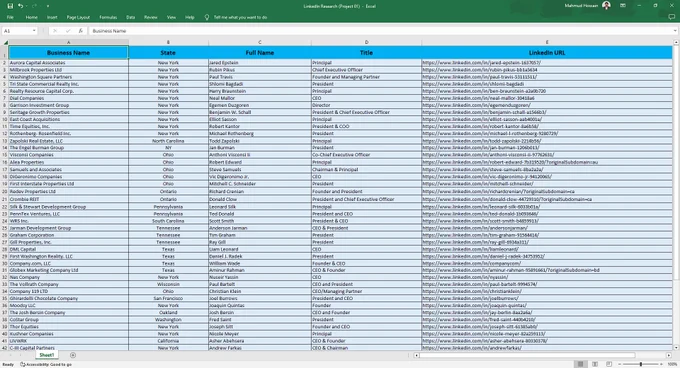The width and height of the screenshot is (680, 368).
Task: Switch to the Home ribbon tab
Action: click(31, 17)
